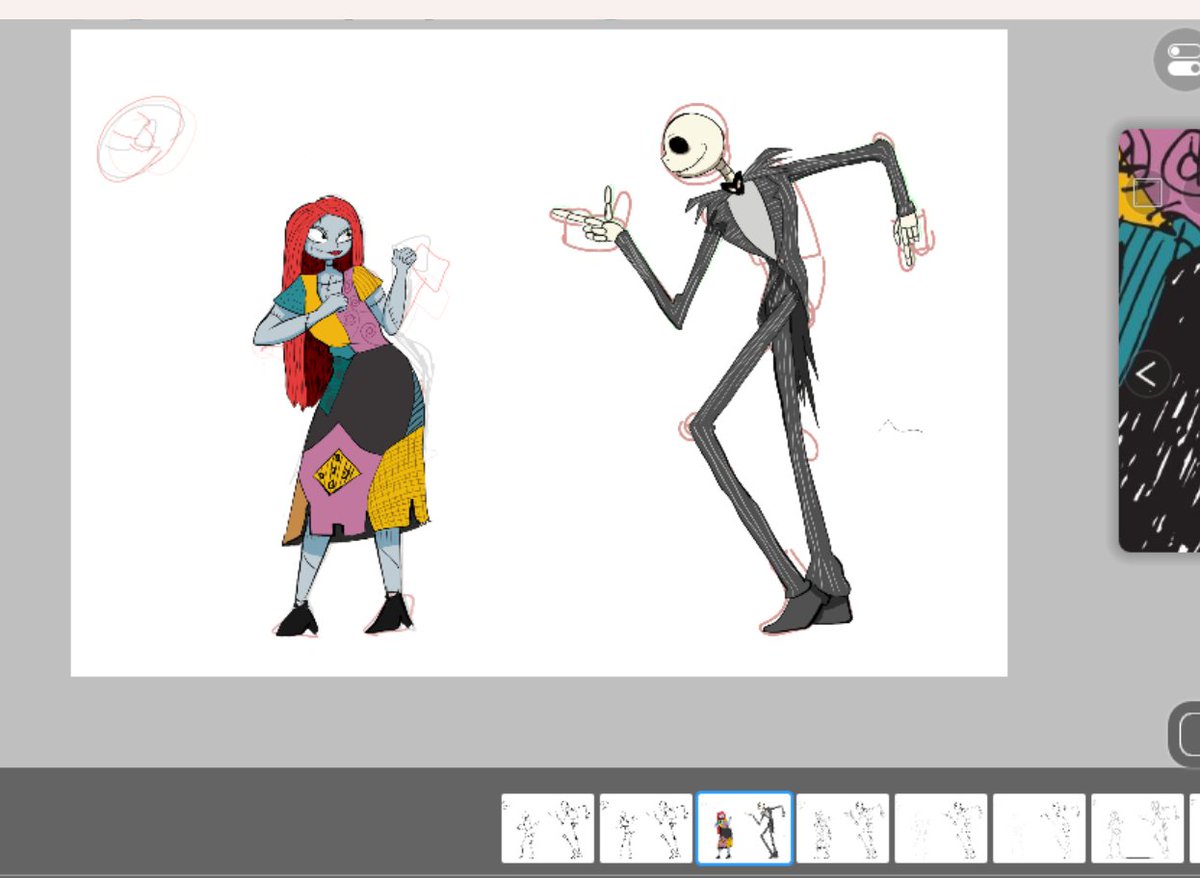The height and width of the screenshot is (878, 1200).
Task: Select frame thumbnail right after the highlighted frame
Action: [842, 828]
